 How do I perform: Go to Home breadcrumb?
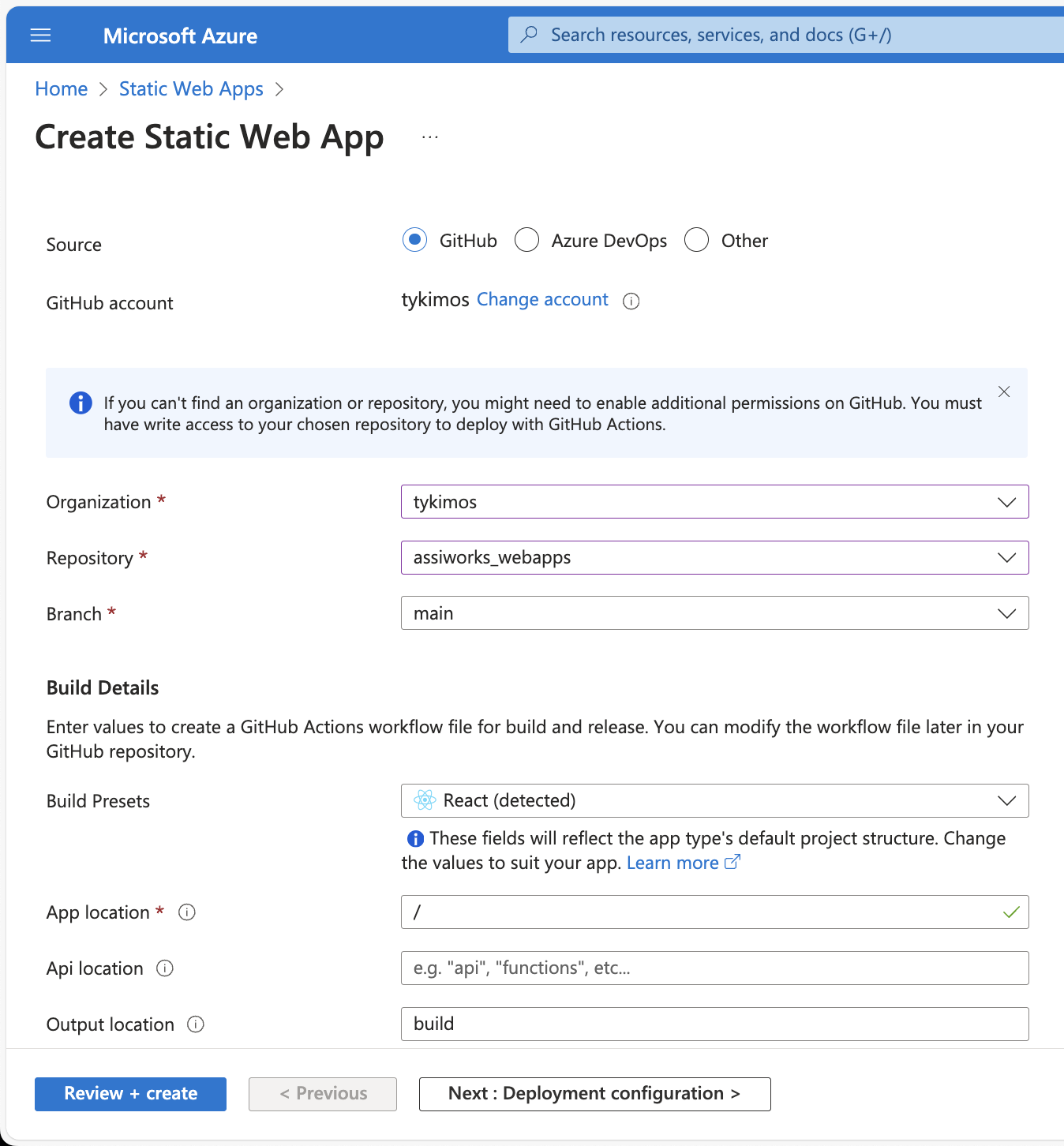pos(62,89)
